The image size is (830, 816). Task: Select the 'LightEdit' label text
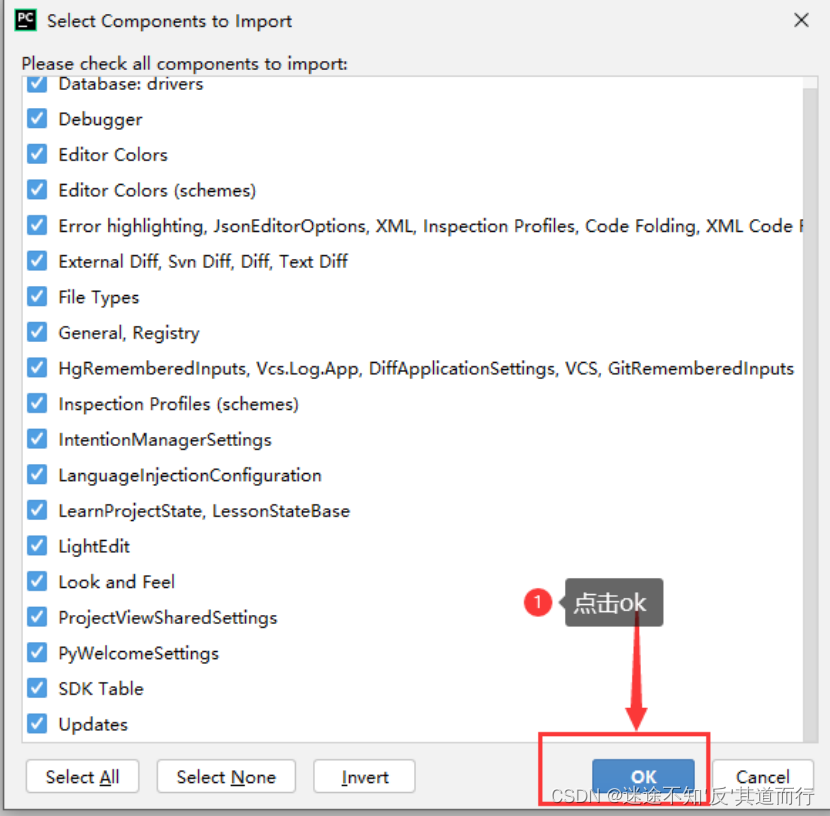tap(94, 546)
